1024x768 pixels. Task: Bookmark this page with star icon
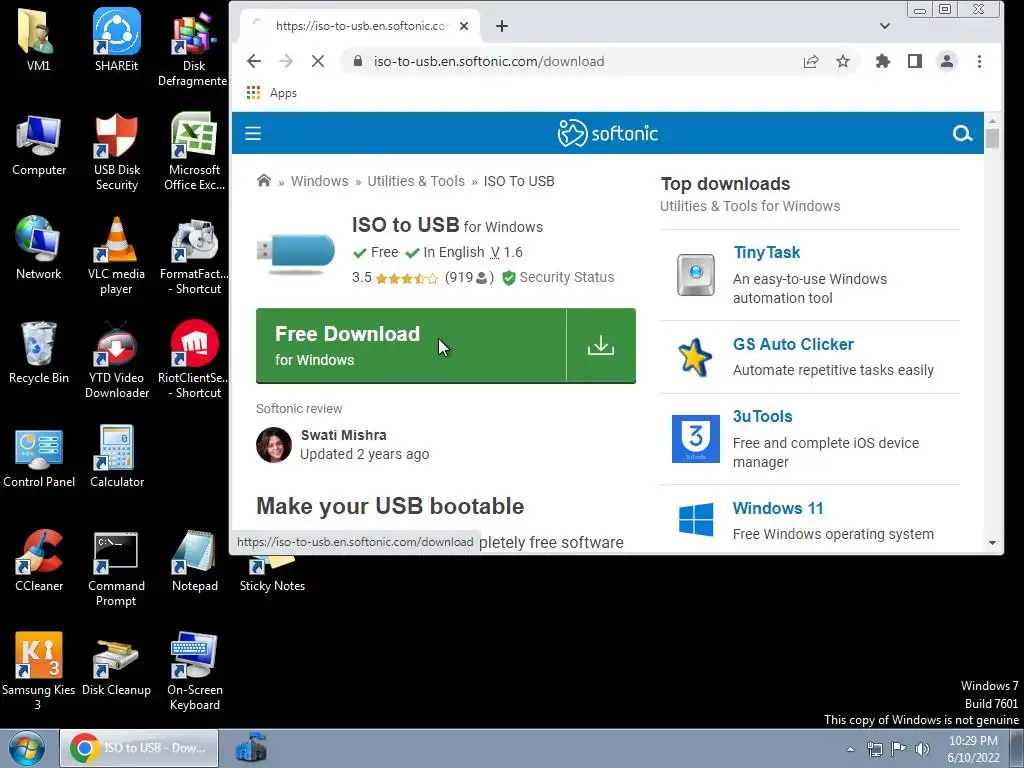click(843, 61)
